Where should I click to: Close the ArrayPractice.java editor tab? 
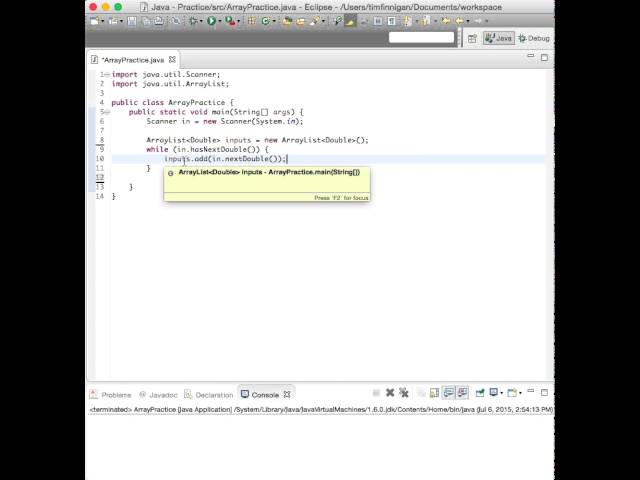[x=172, y=60]
